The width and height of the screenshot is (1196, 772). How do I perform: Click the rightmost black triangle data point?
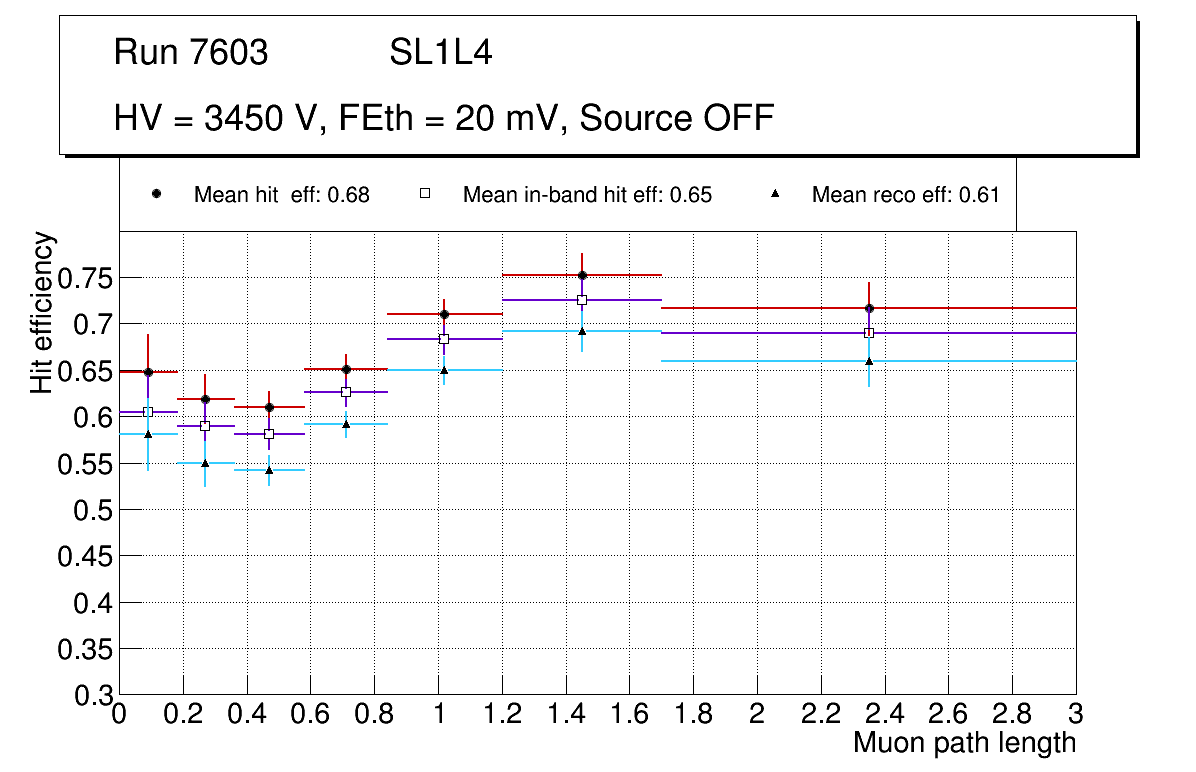click(x=869, y=361)
